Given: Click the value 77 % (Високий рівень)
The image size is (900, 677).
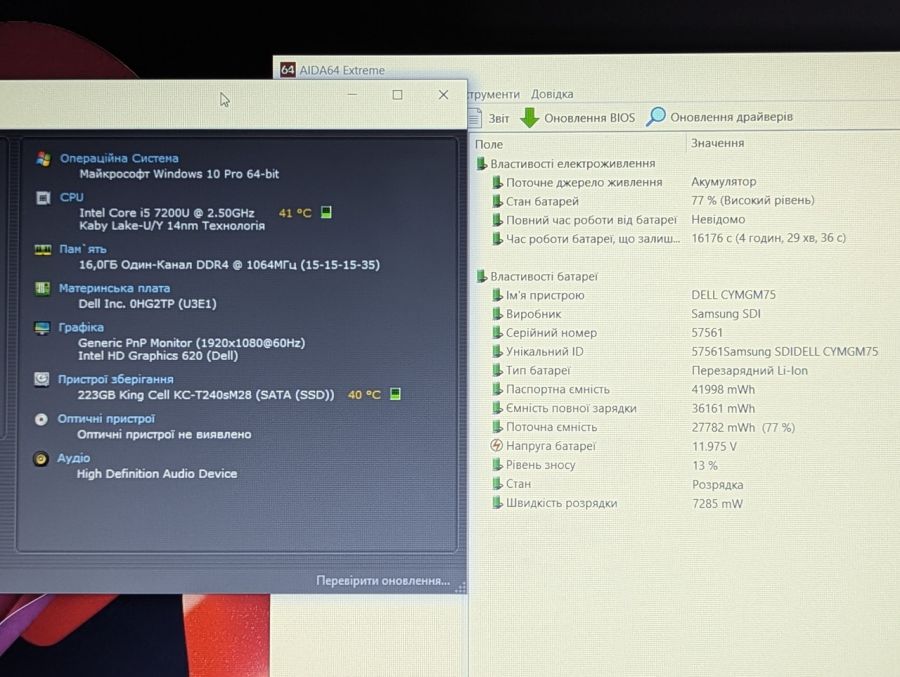Looking at the screenshot, I should coord(752,200).
